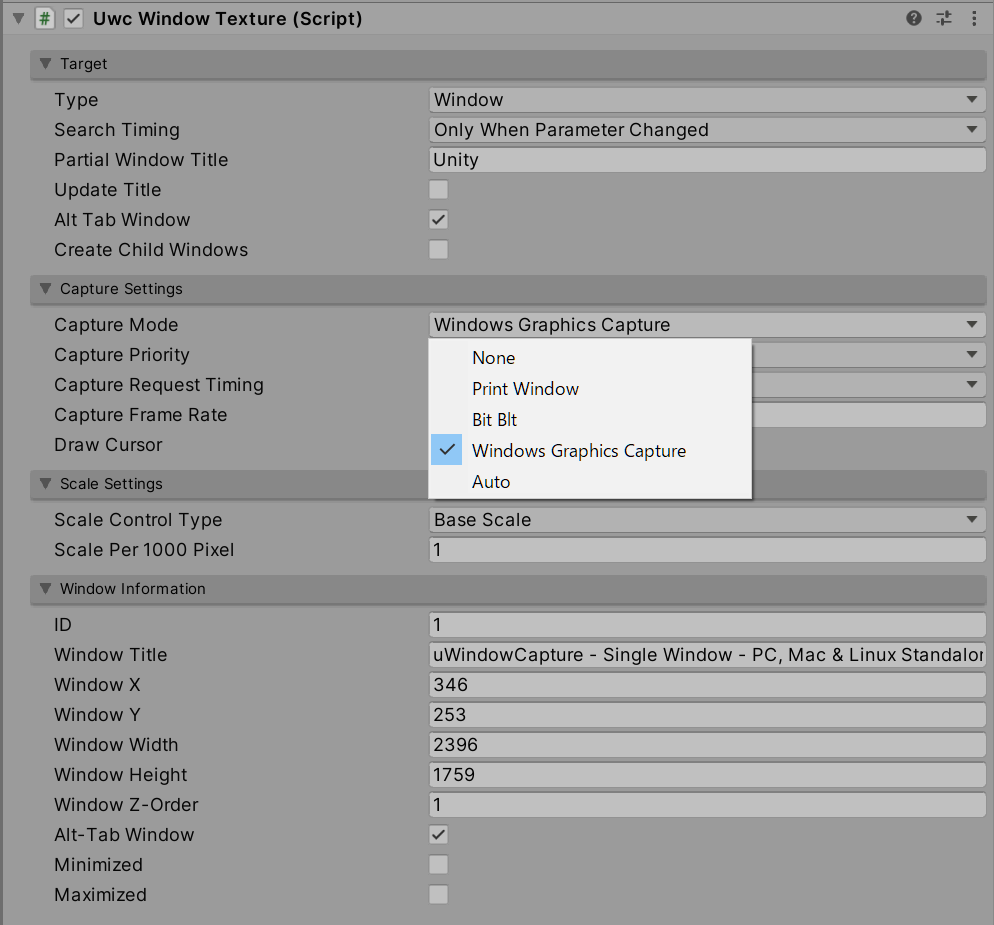Check the Minimized checkbox
Screen dimensions: 994x925
(x=438, y=864)
